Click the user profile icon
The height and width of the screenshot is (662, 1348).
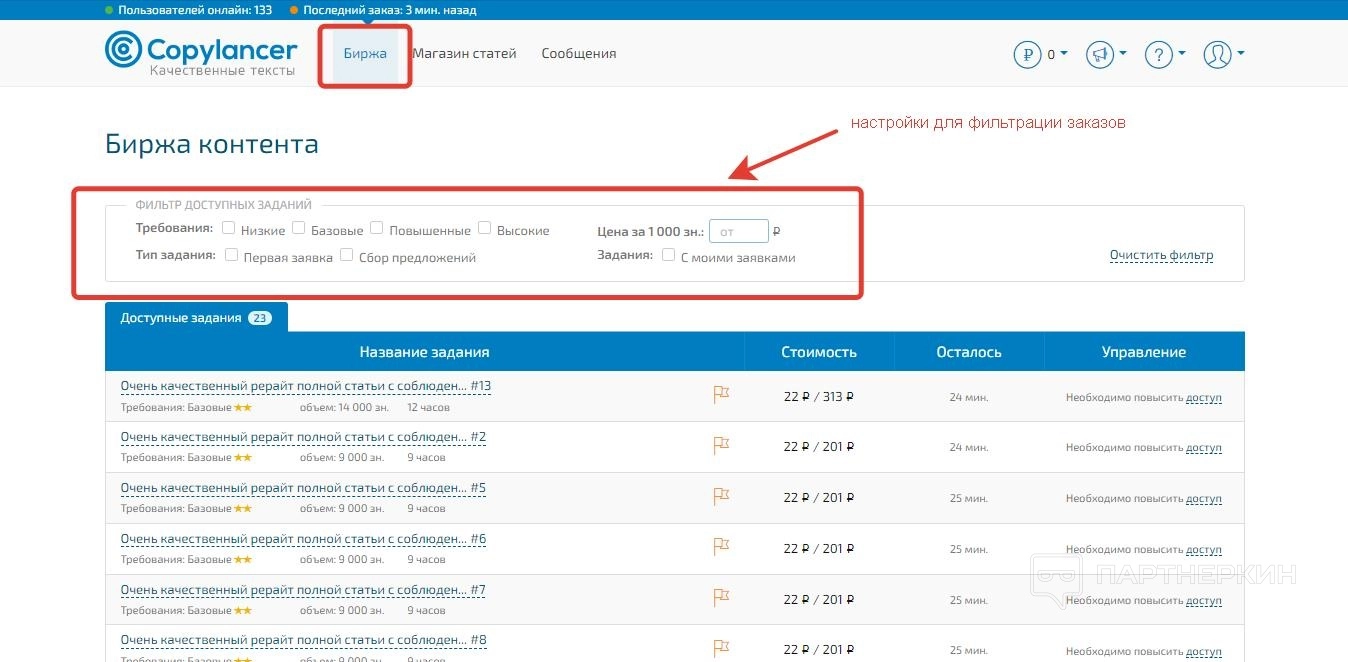pos(1217,54)
